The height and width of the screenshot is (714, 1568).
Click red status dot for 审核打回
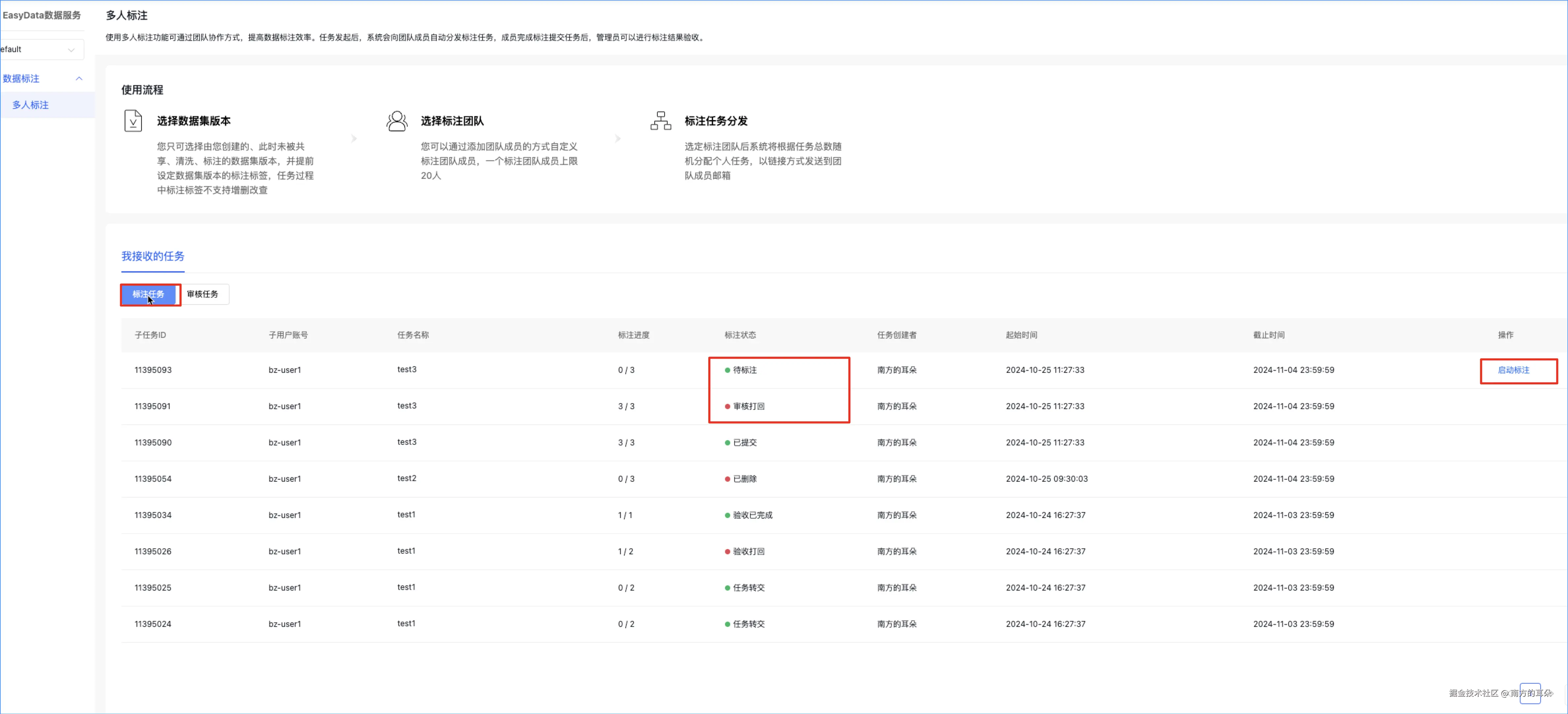727,406
